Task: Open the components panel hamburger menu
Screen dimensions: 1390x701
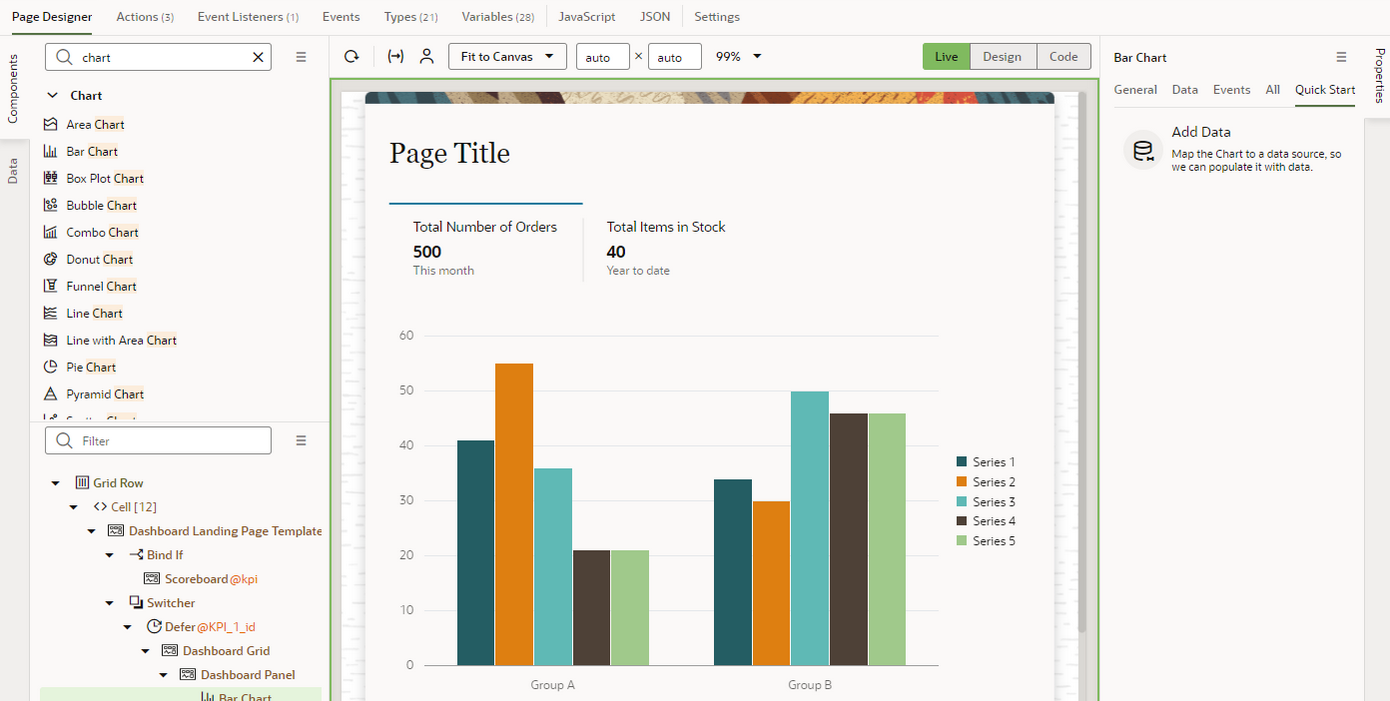Action: pyautogui.click(x=300, y=57)
